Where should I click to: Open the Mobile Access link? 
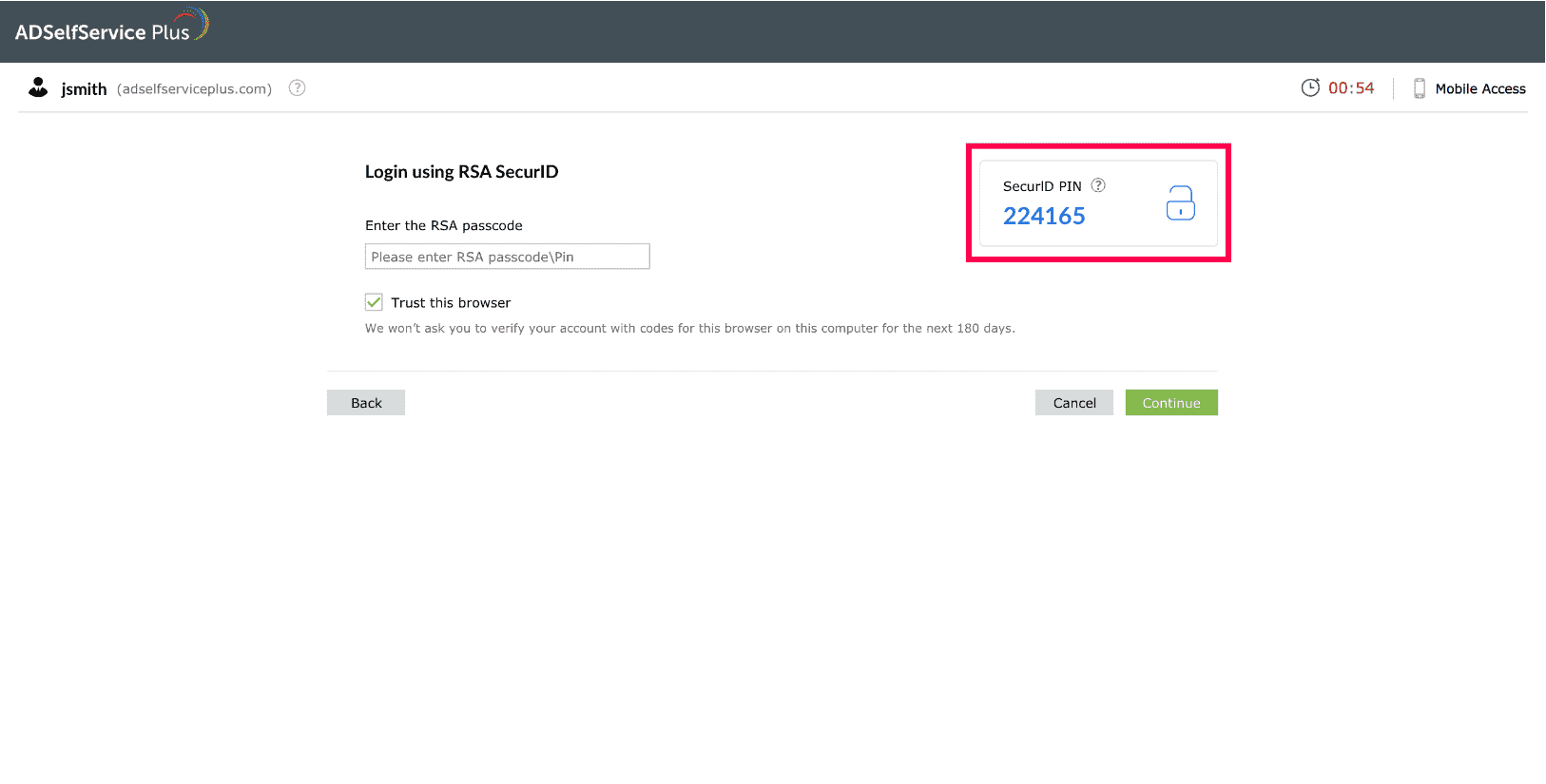click(1479, 89)
